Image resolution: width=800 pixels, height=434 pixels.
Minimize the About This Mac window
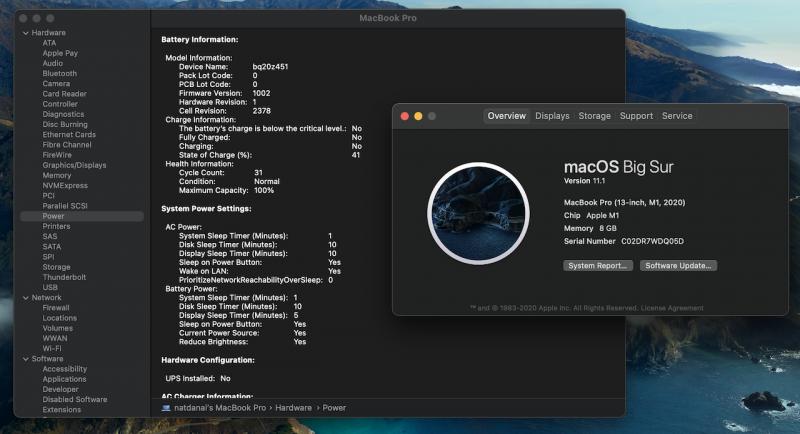click(418, 116)
